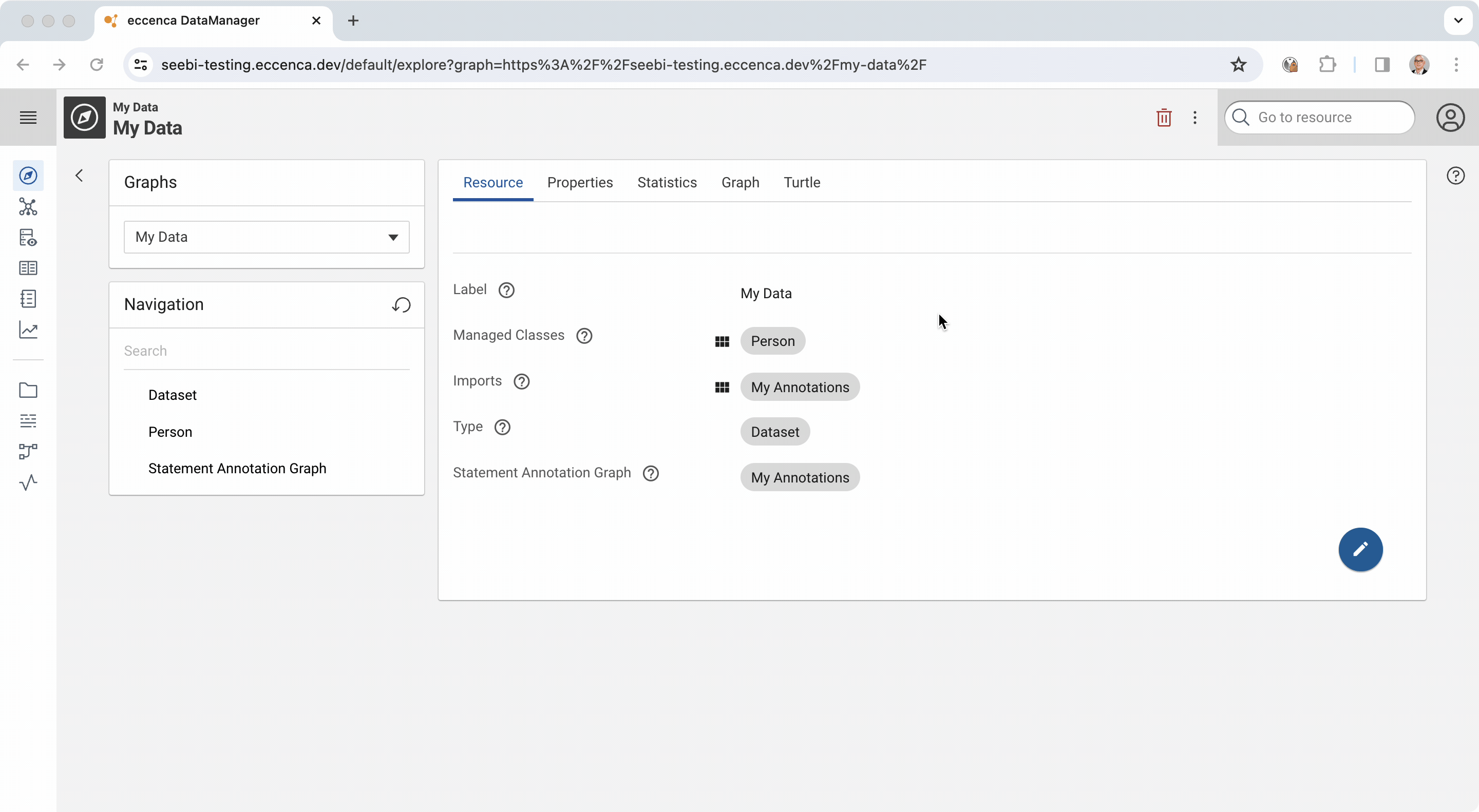Click the folder projects sidebar icon
This screenshot has height=812, width=1479.
(28, 390)
